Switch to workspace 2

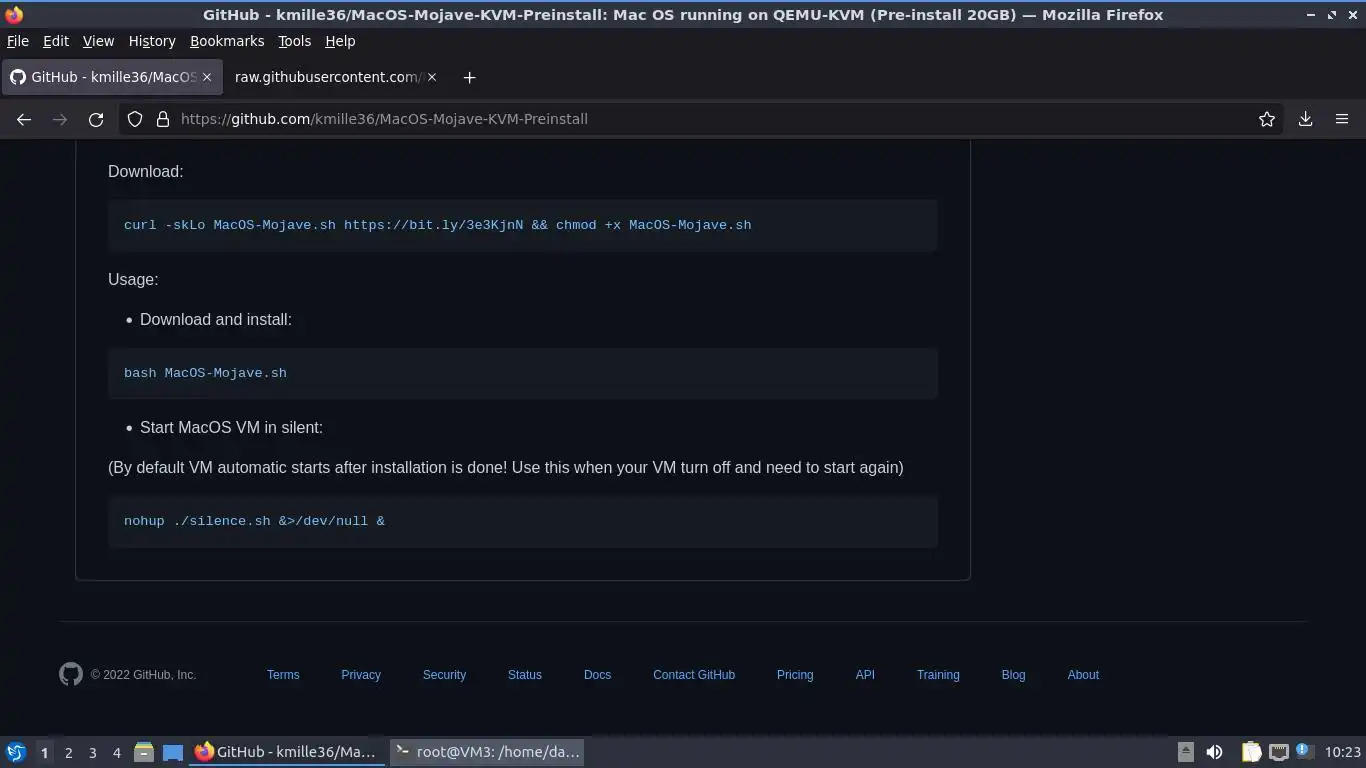[68, 752]
